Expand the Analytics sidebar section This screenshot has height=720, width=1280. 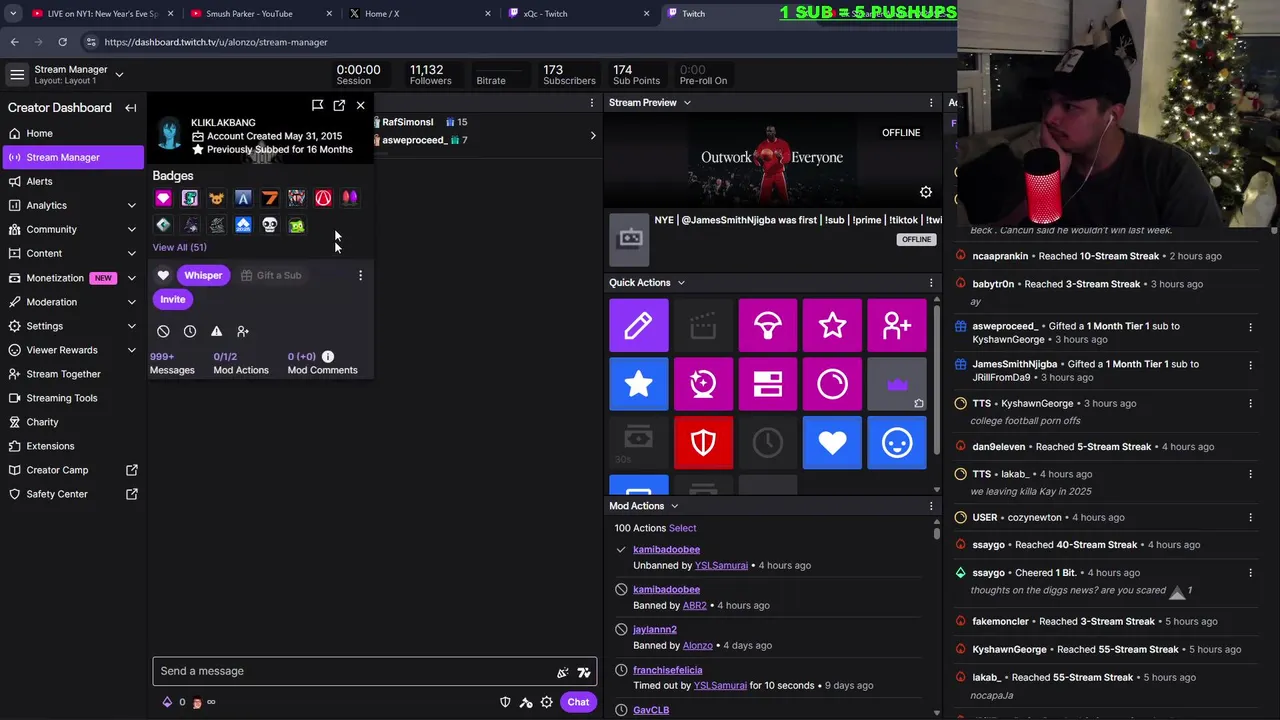point(131,205)
